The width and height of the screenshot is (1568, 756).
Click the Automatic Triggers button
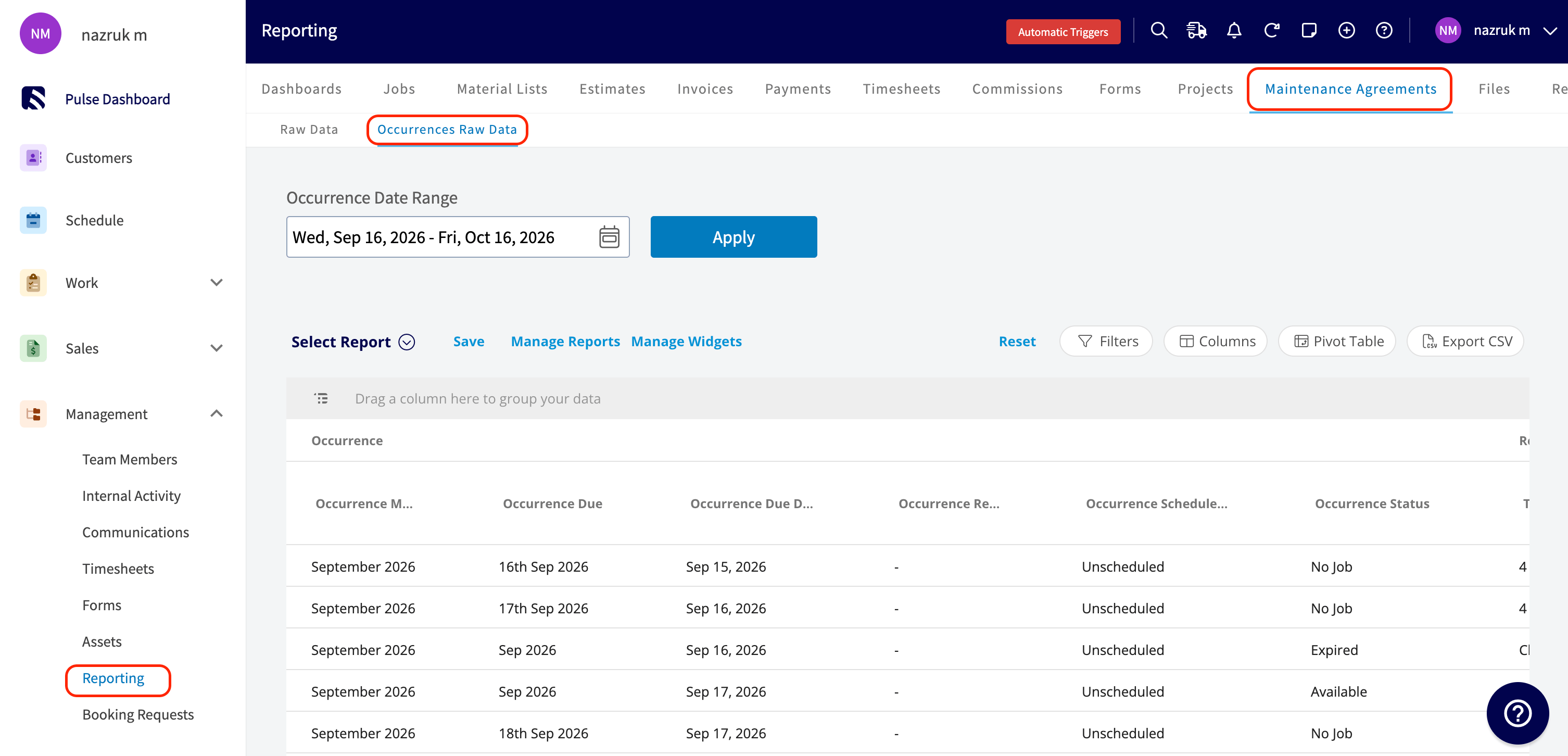click(1063, 32)
